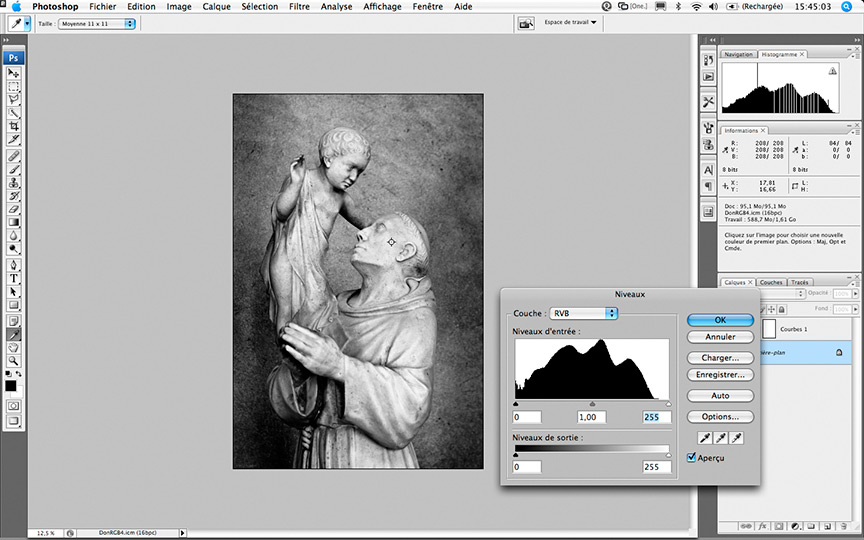Open the Espace de travail menu
The height and width of the screenshot is (540, 864).
point(570,23)
